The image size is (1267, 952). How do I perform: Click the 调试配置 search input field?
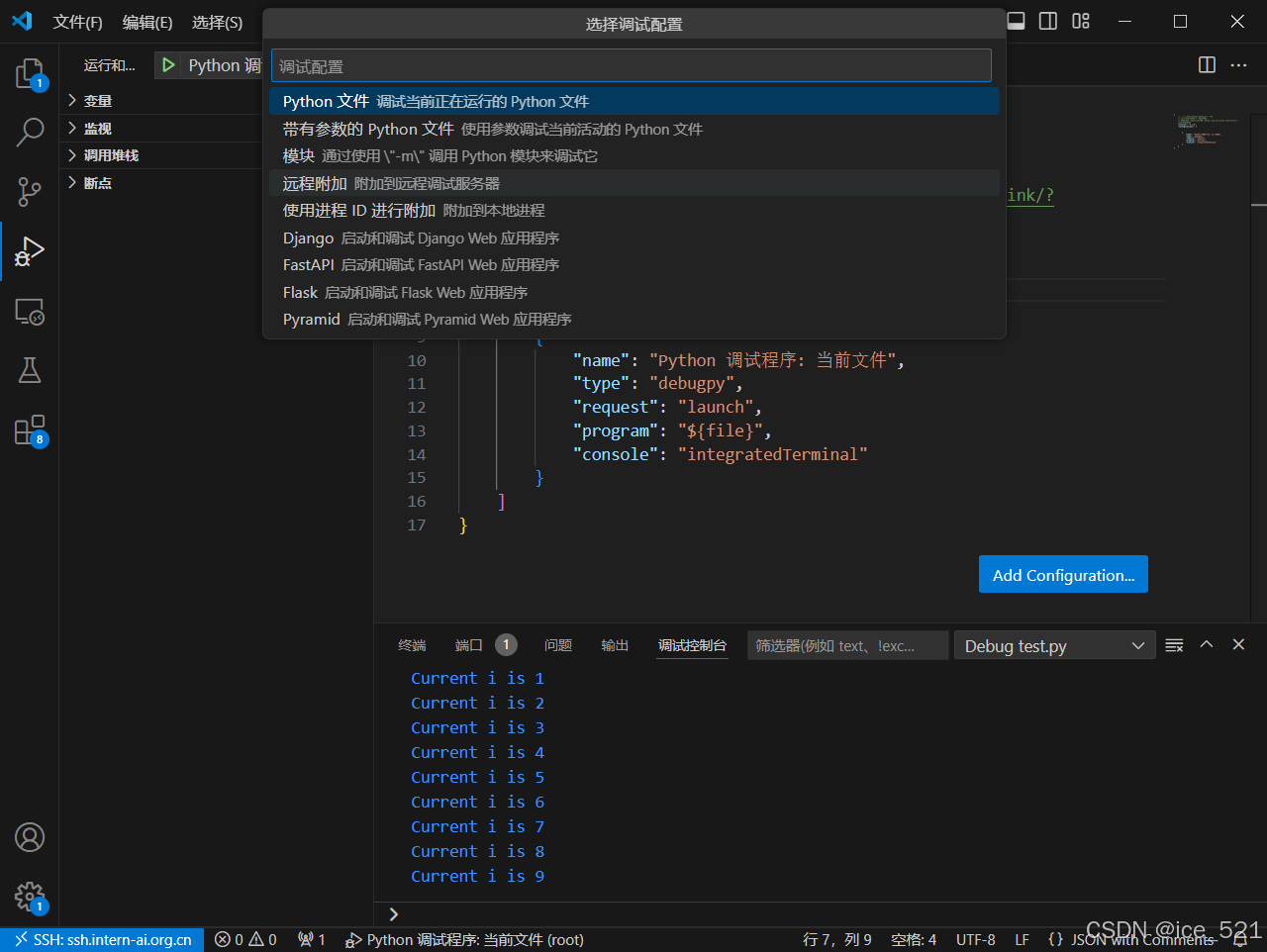click(x=632, y=65)
